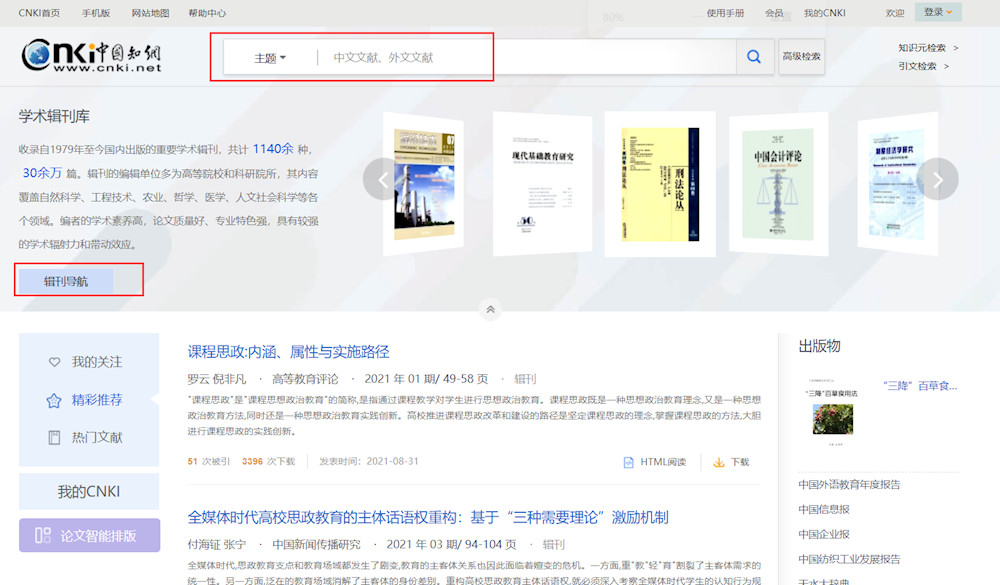The height and width of the screenshot is (585, 1000).
Task: Click the 论文智能排版 button
Action: (x=89, y=535)
